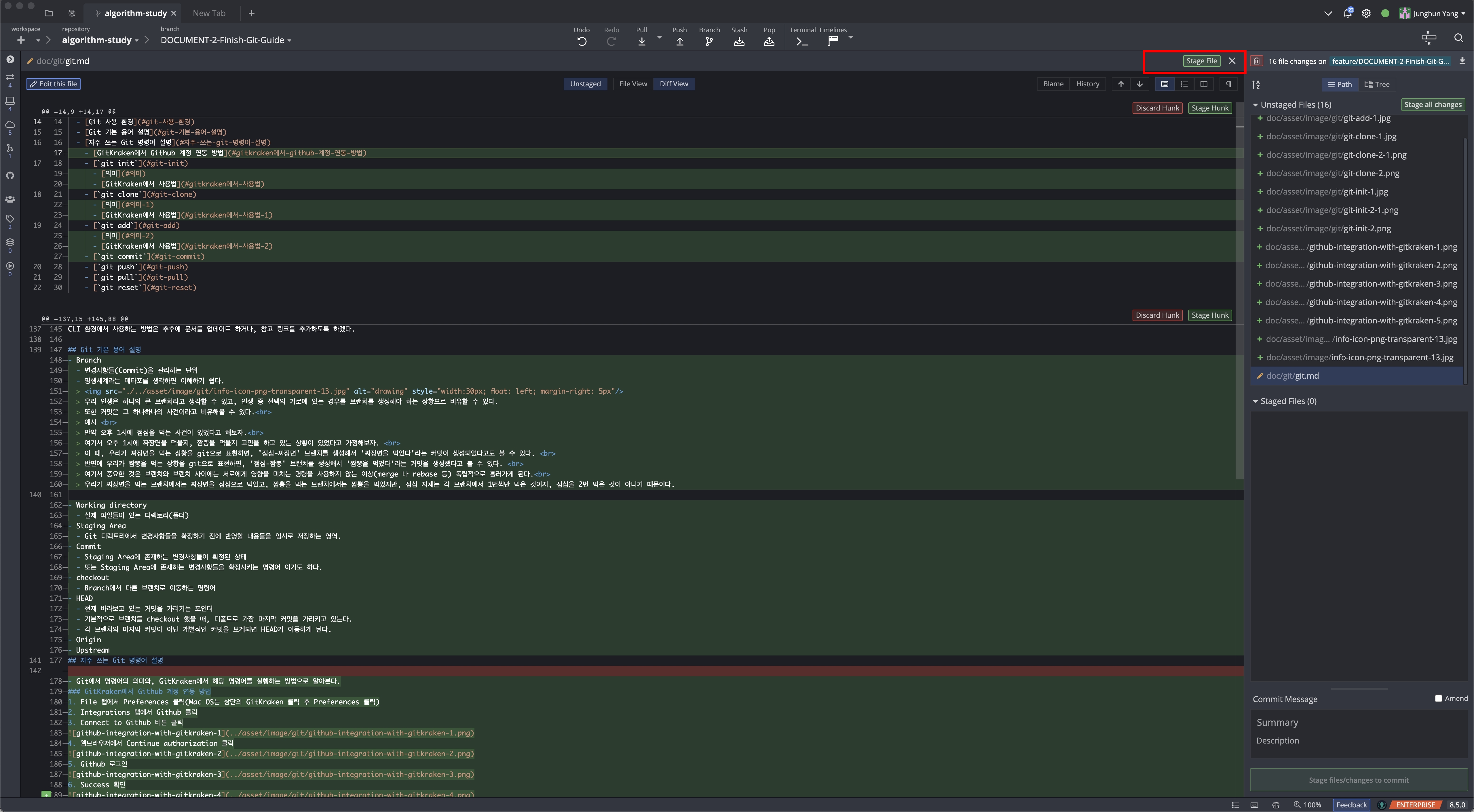The width and height of the screenshot is (1474, 812).
Task: Click the Push icon
Action: pyautogui.click(x=680, y=41)
